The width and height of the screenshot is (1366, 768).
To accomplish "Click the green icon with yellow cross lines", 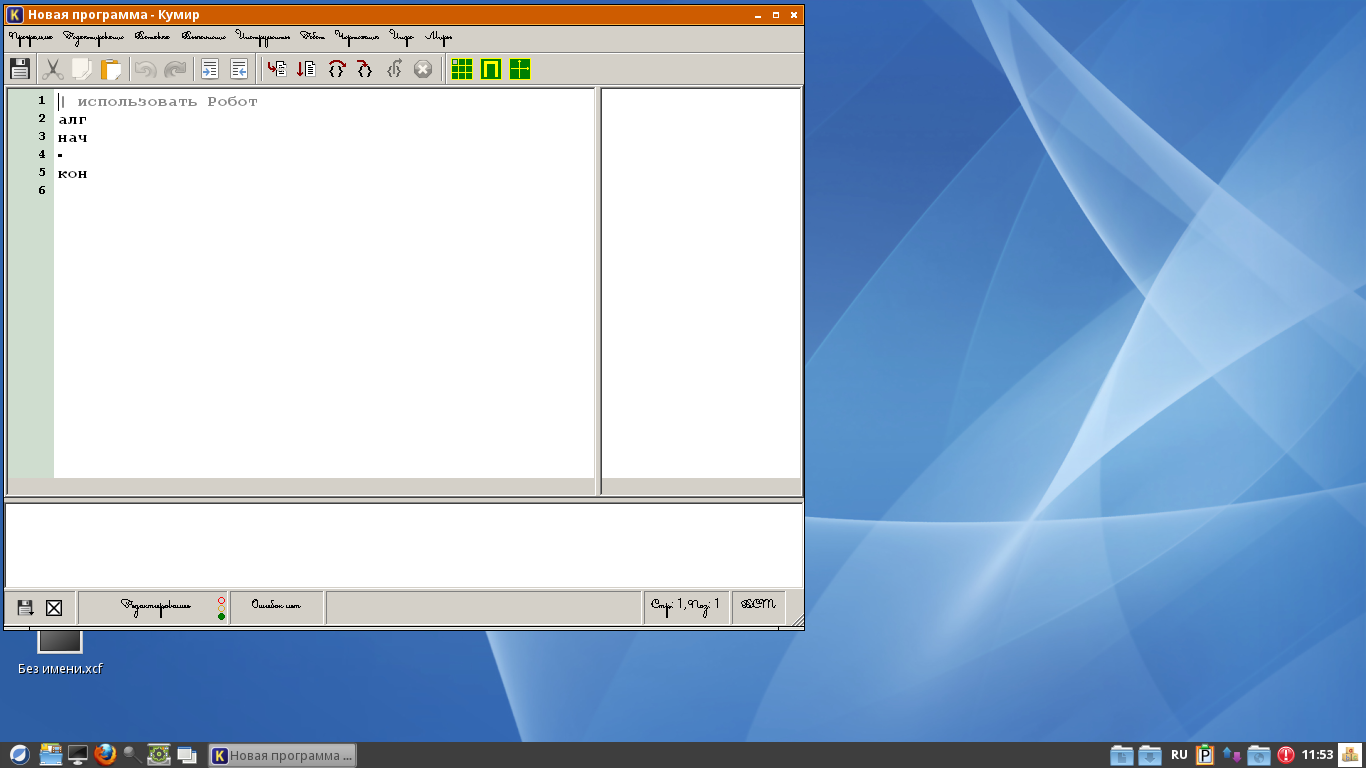I will click(x=520, y=69).
